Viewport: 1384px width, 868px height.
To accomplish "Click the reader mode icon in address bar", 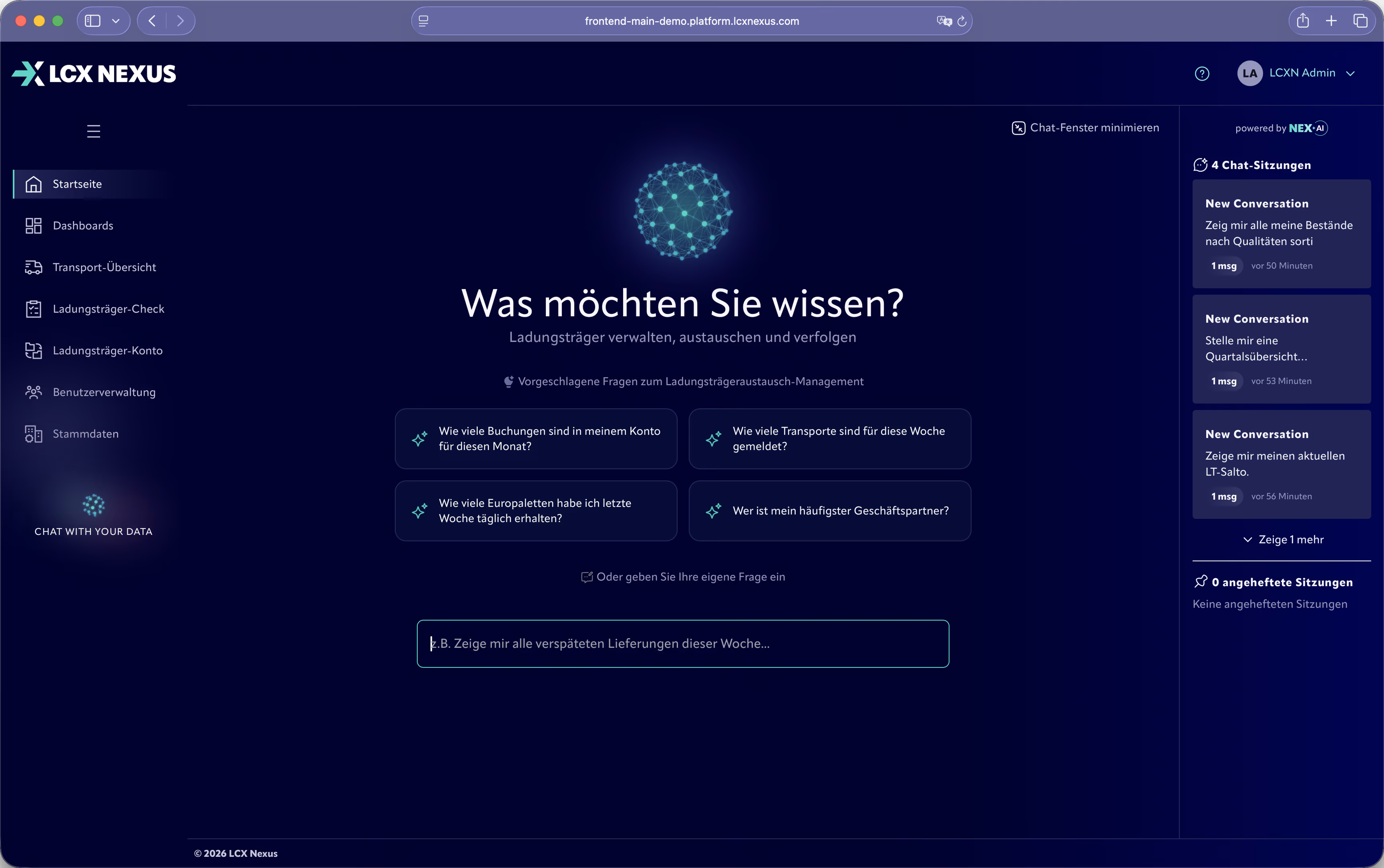I will [424, 21].
